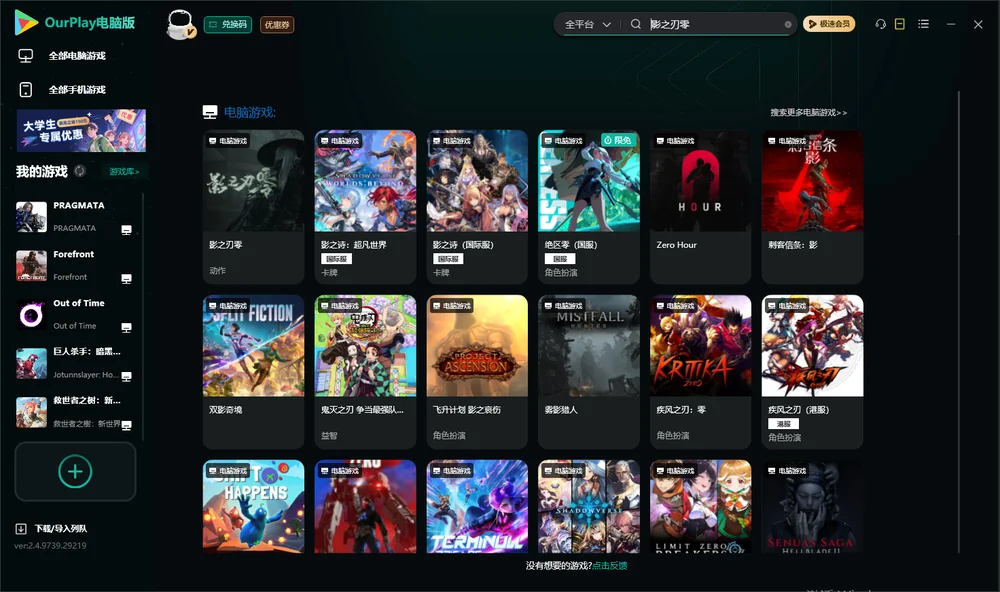Expand the 全平台 platform dropdown
This screenshot has width=1000, height=592.
coord(587,24)
